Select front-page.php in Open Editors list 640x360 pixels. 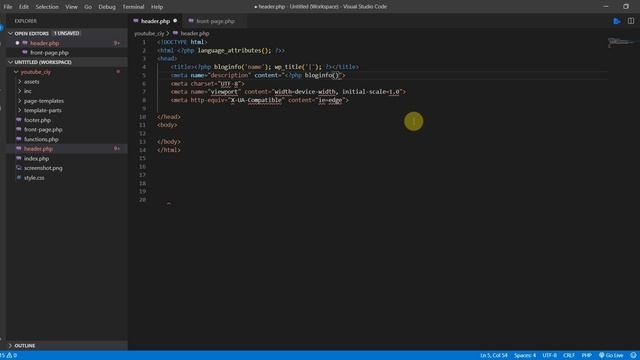click(49, 53)
